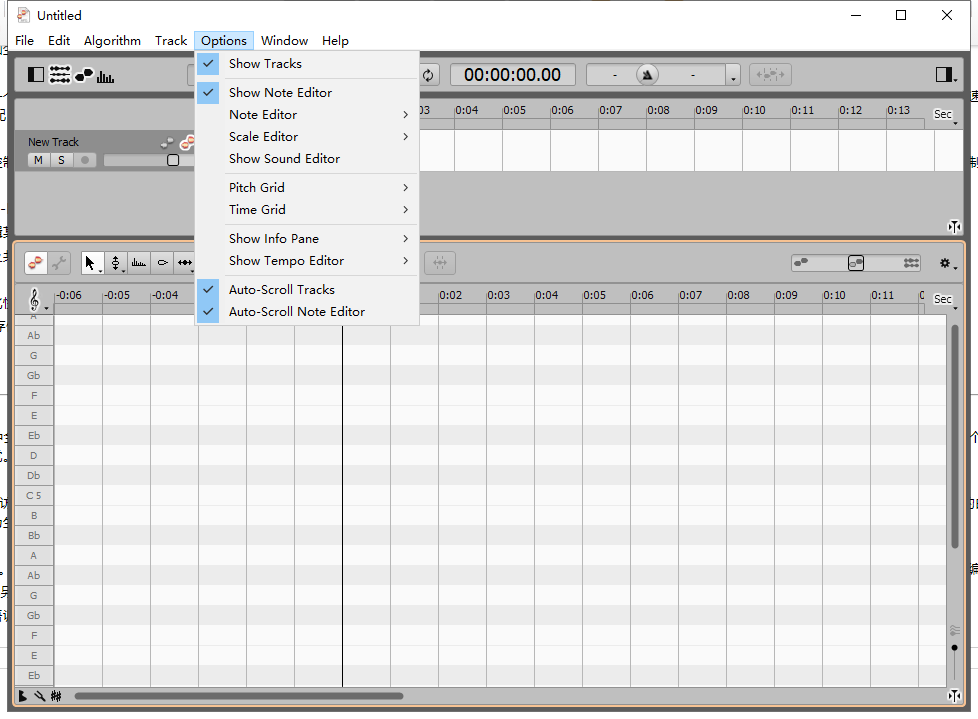Image resolution: width=978 pixels, height=719 pixels.
Task: Select the main arrow tool
Action: (x=91, y=263)
